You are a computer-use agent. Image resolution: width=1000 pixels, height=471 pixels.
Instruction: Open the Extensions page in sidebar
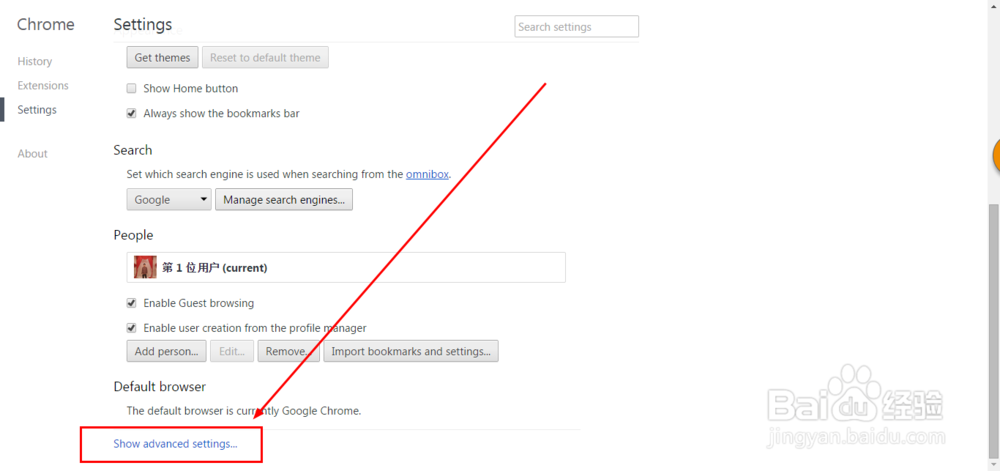tap(43, 85)
